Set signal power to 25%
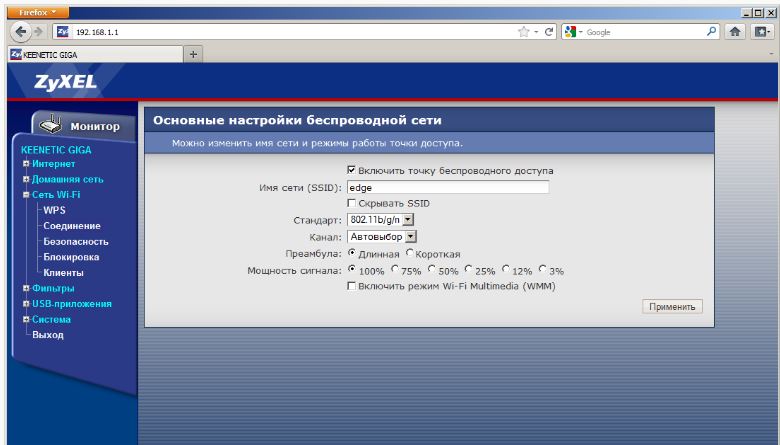Viewport: 780px width, 445px height. [x=468, y=269]
